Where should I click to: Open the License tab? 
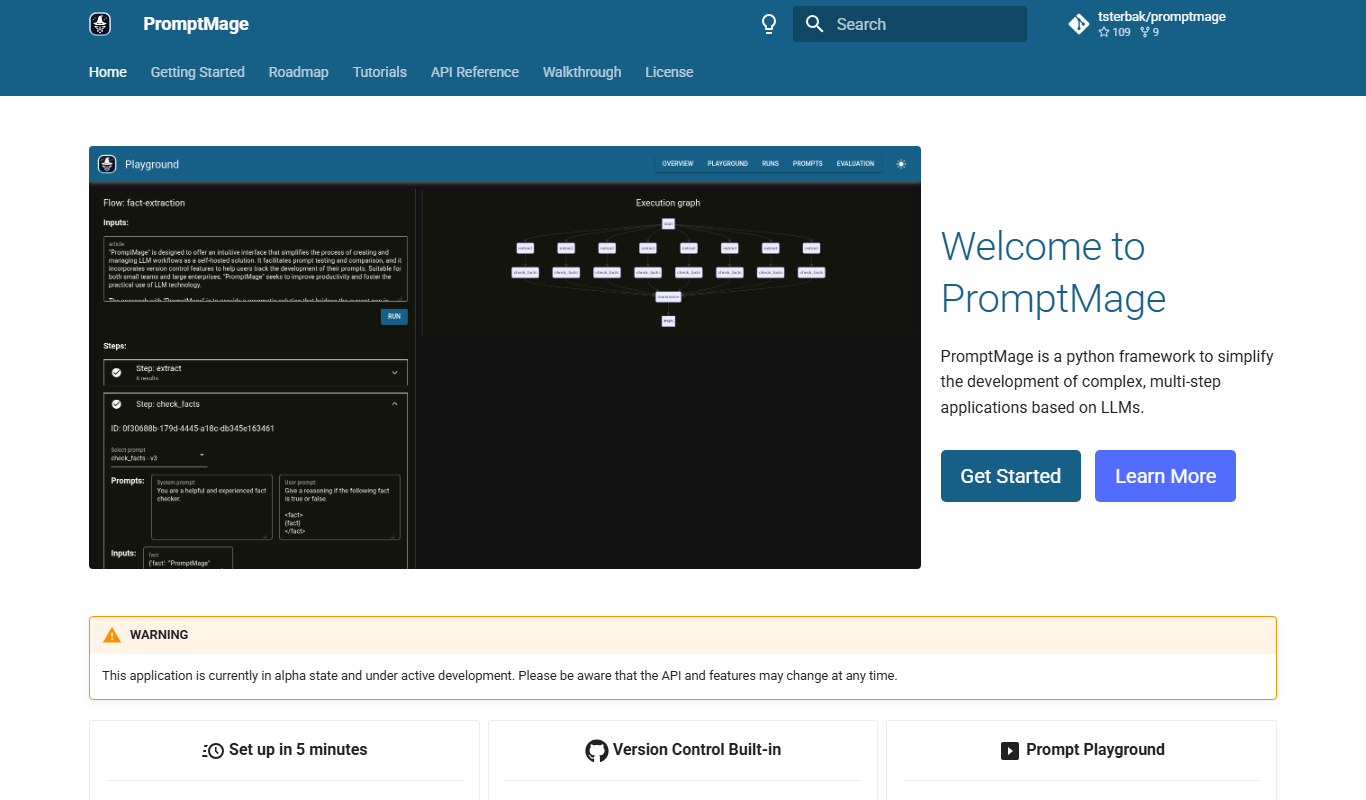[x=669, y=72]
